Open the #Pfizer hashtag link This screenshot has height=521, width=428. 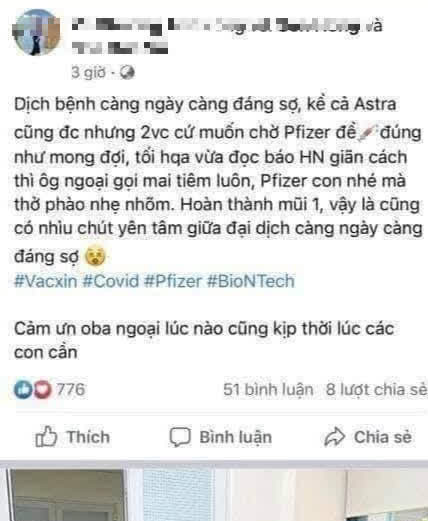pyautogui.click(x=173, y=281)
